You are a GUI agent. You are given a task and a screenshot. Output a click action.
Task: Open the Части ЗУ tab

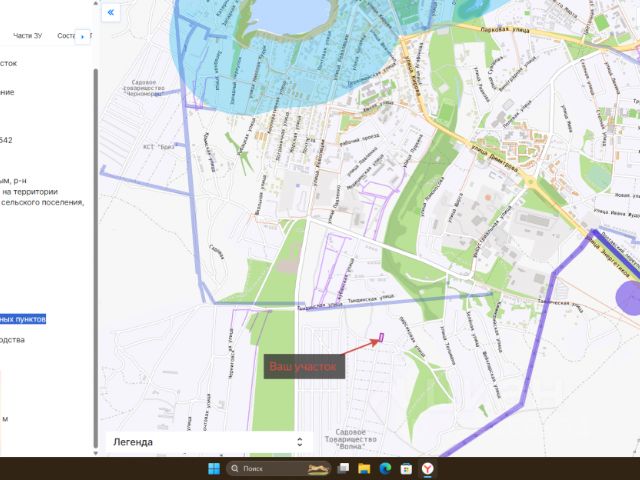tap(27, 36)
